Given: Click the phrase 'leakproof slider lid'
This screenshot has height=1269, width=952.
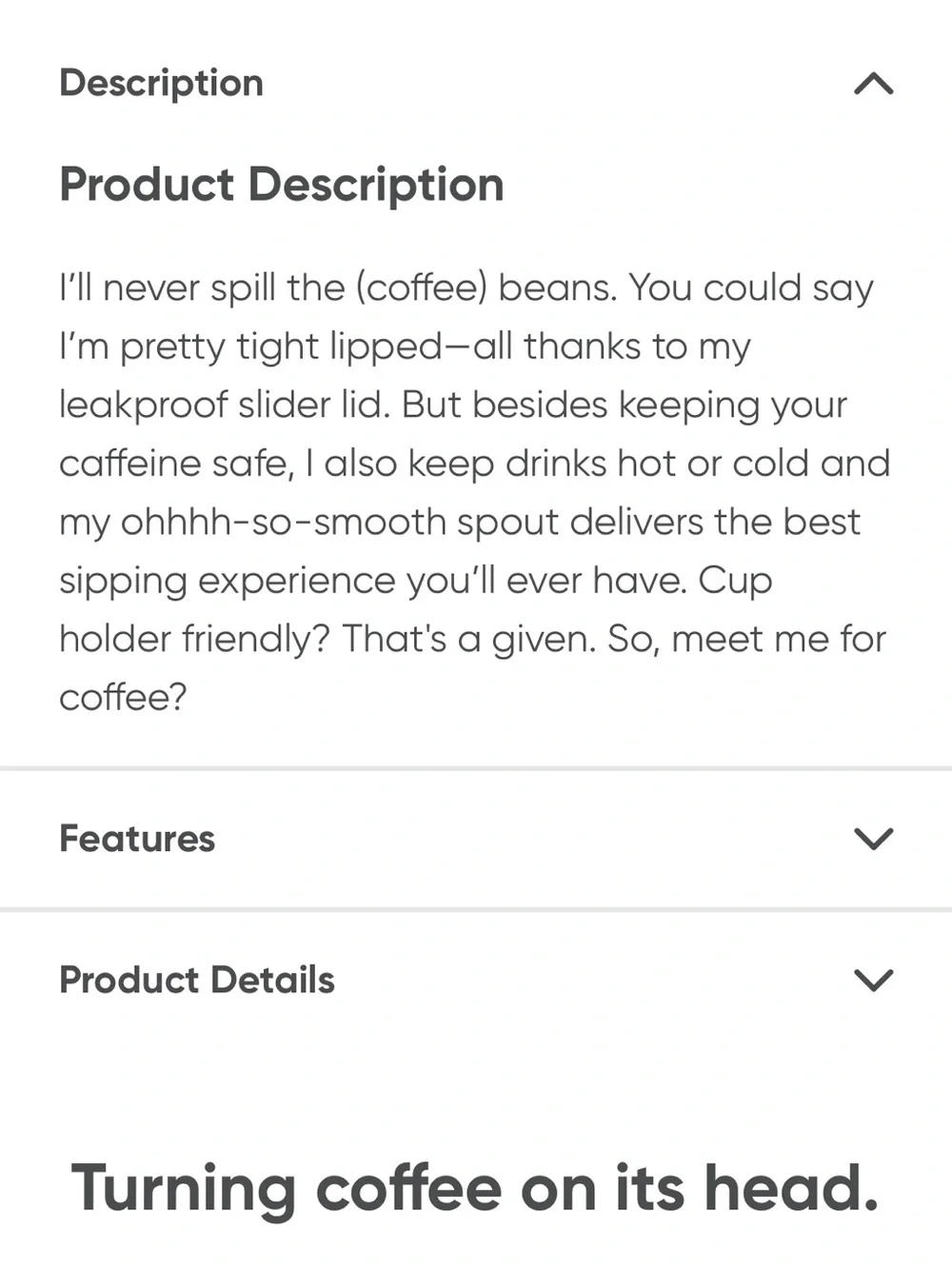Looking at the screenshot, I should click(225, 405).
